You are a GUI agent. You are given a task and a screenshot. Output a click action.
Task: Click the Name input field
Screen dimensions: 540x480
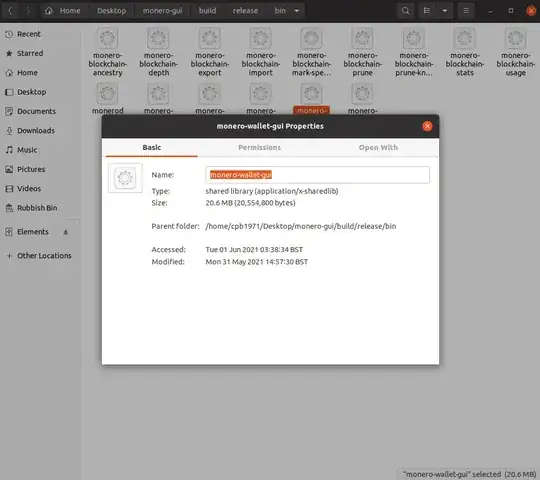click(317, 175)
